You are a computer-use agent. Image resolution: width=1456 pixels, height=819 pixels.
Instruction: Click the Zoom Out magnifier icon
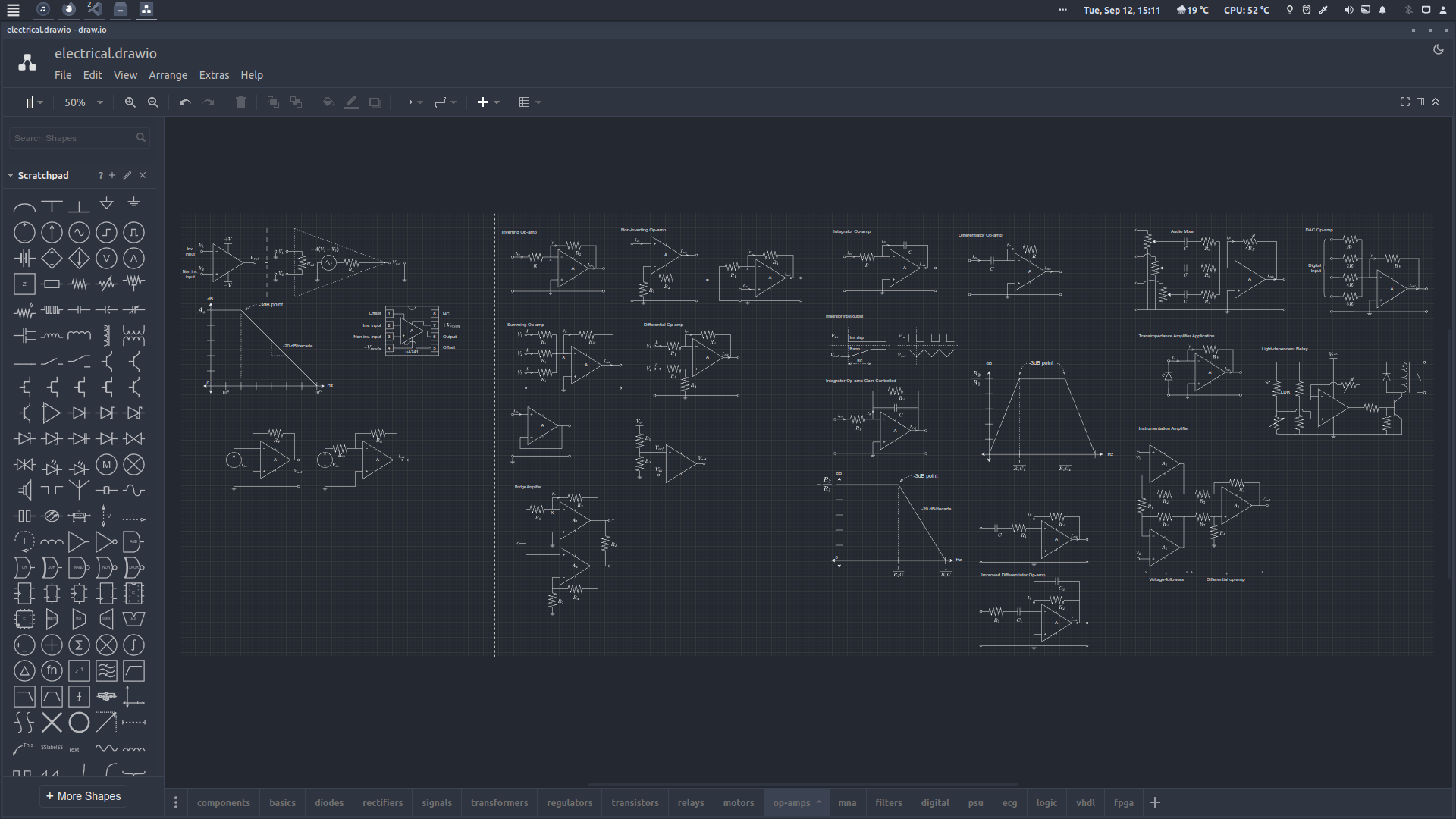click(153, 102)
